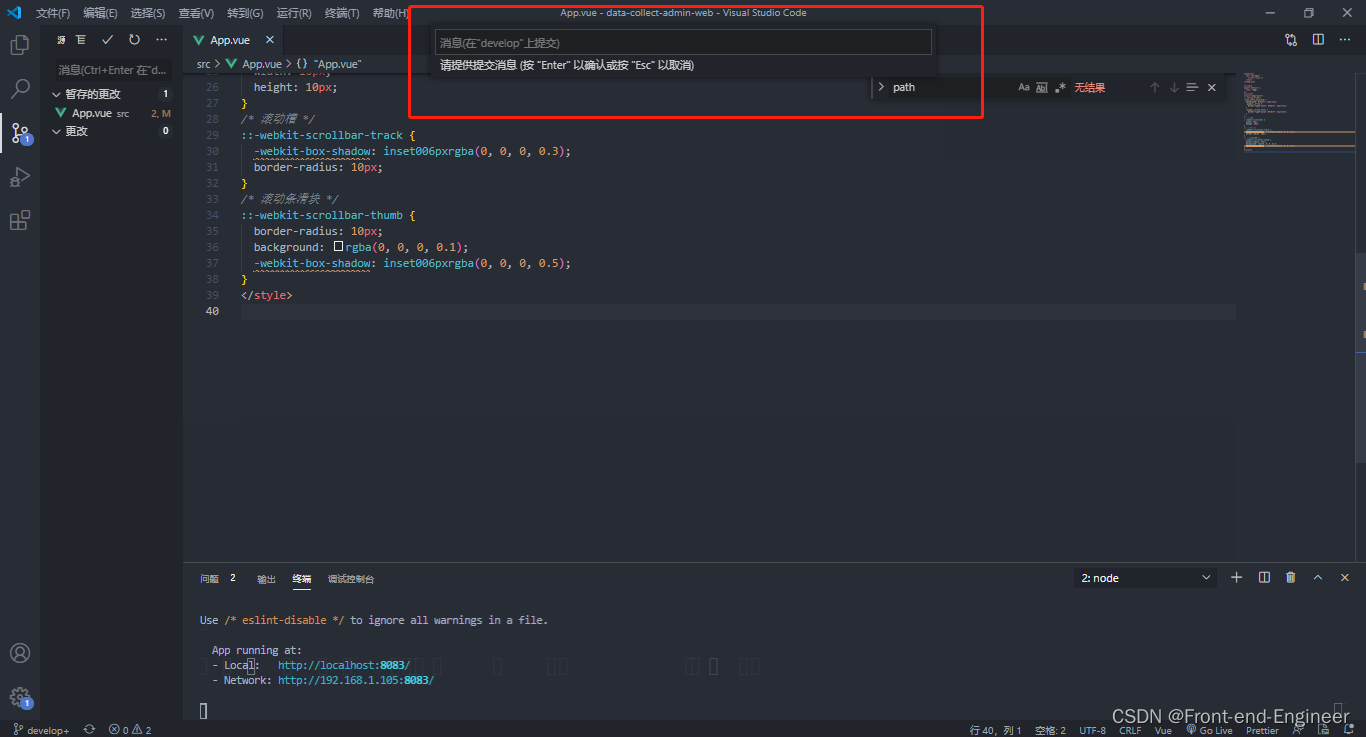Click the VS Code logo in the title bar
This screenshot has height=737, width=1366.
[15, 13]
